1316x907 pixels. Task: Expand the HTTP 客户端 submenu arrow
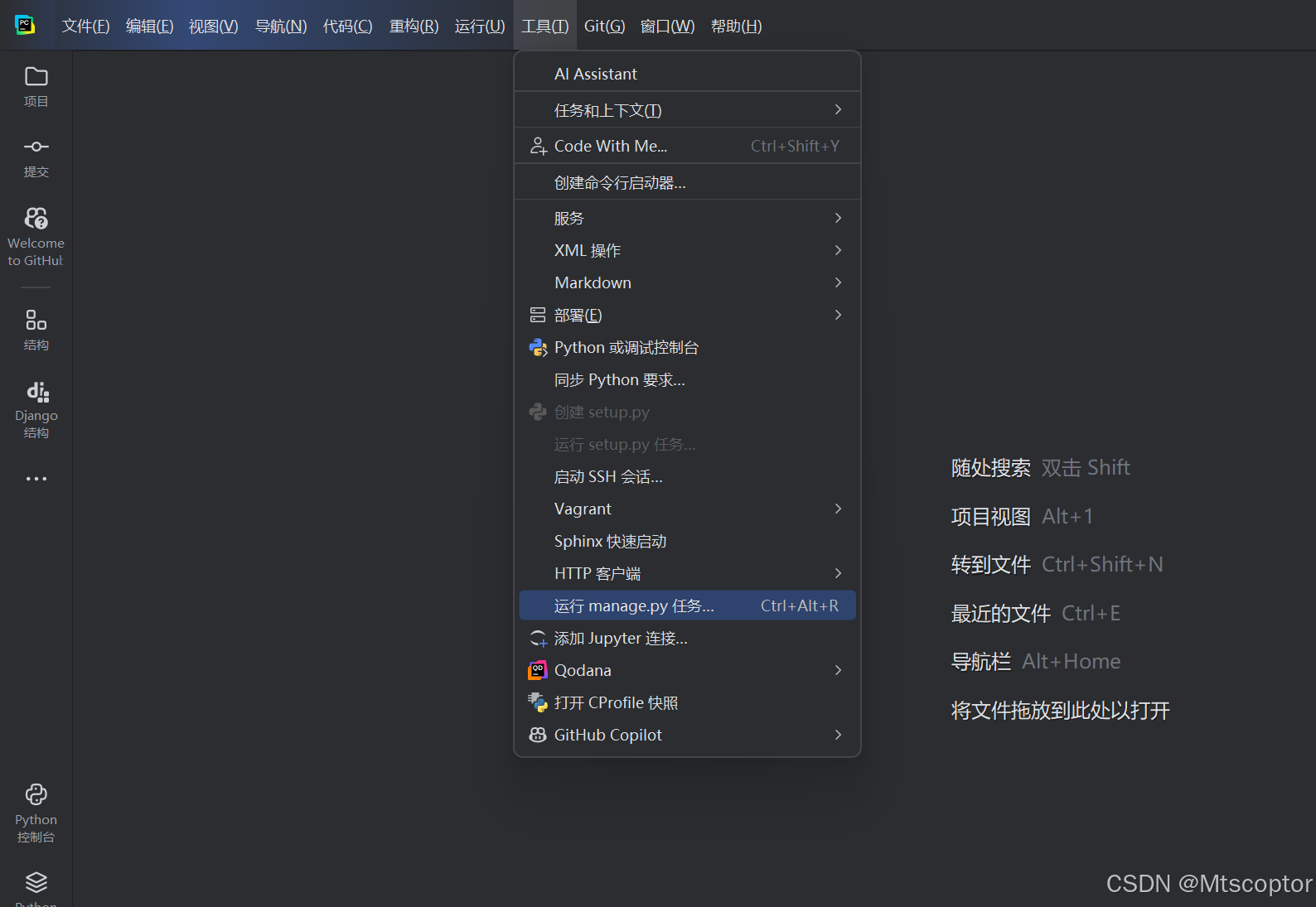[x=838, y=573]
